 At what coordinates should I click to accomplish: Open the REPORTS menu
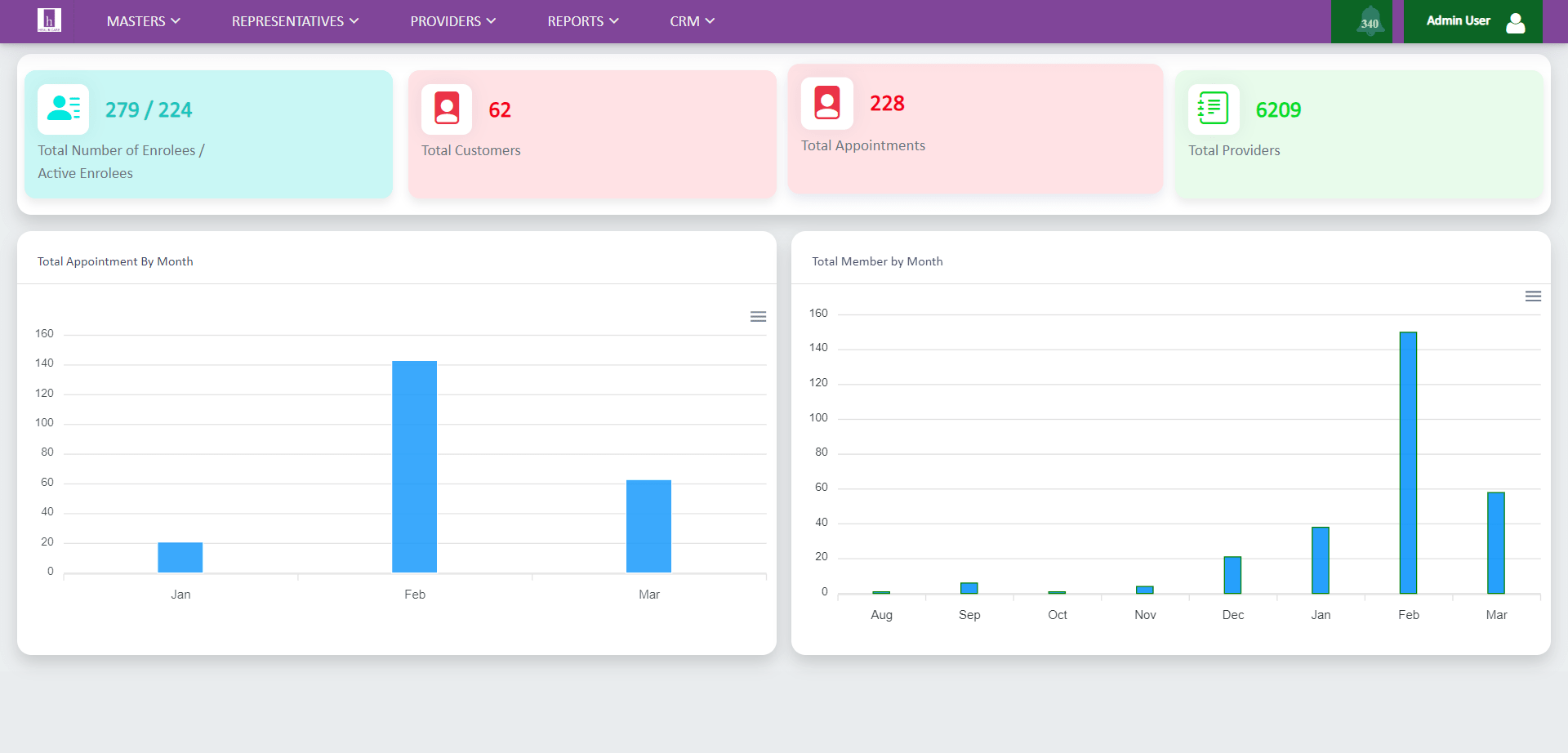click(582, 21)
